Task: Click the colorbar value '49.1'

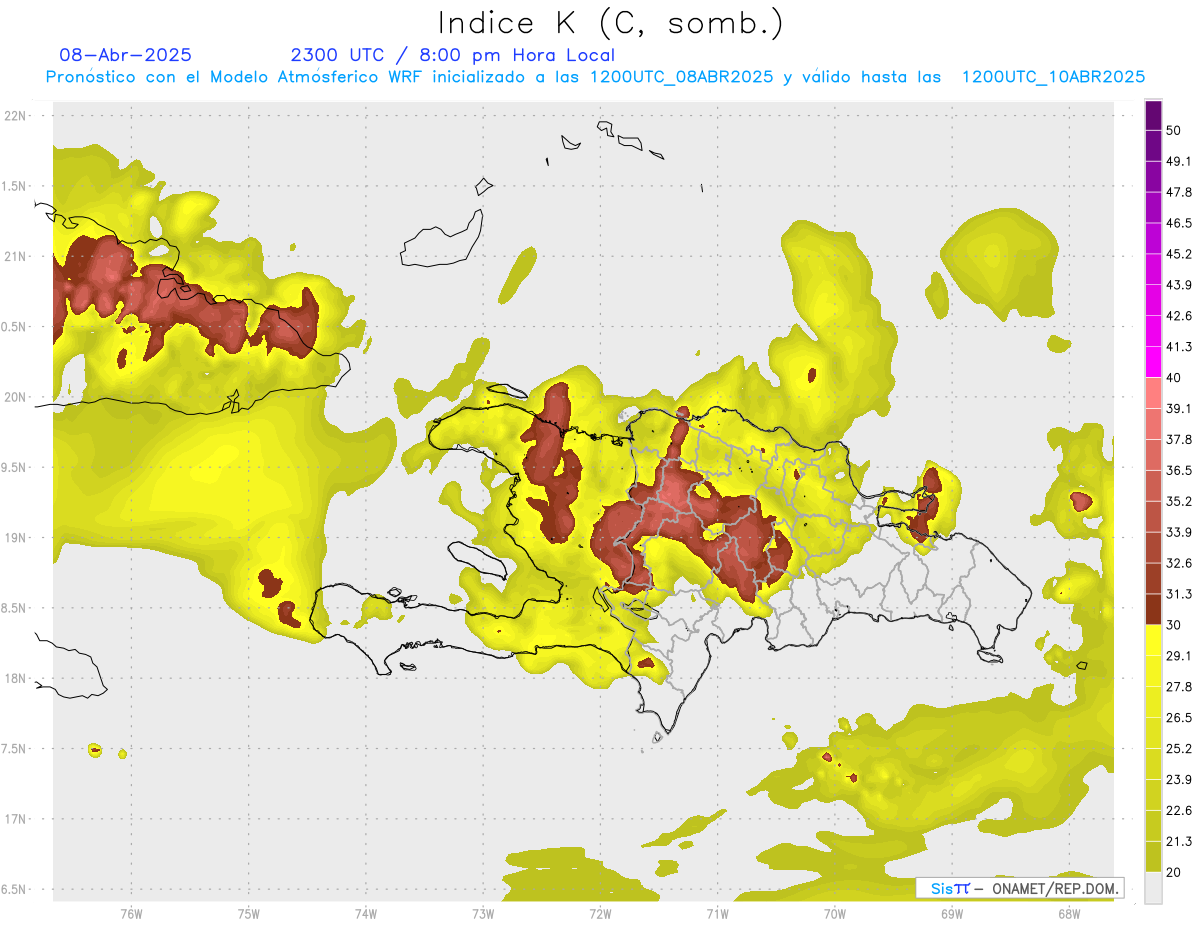Action: tap(1179, 161)
